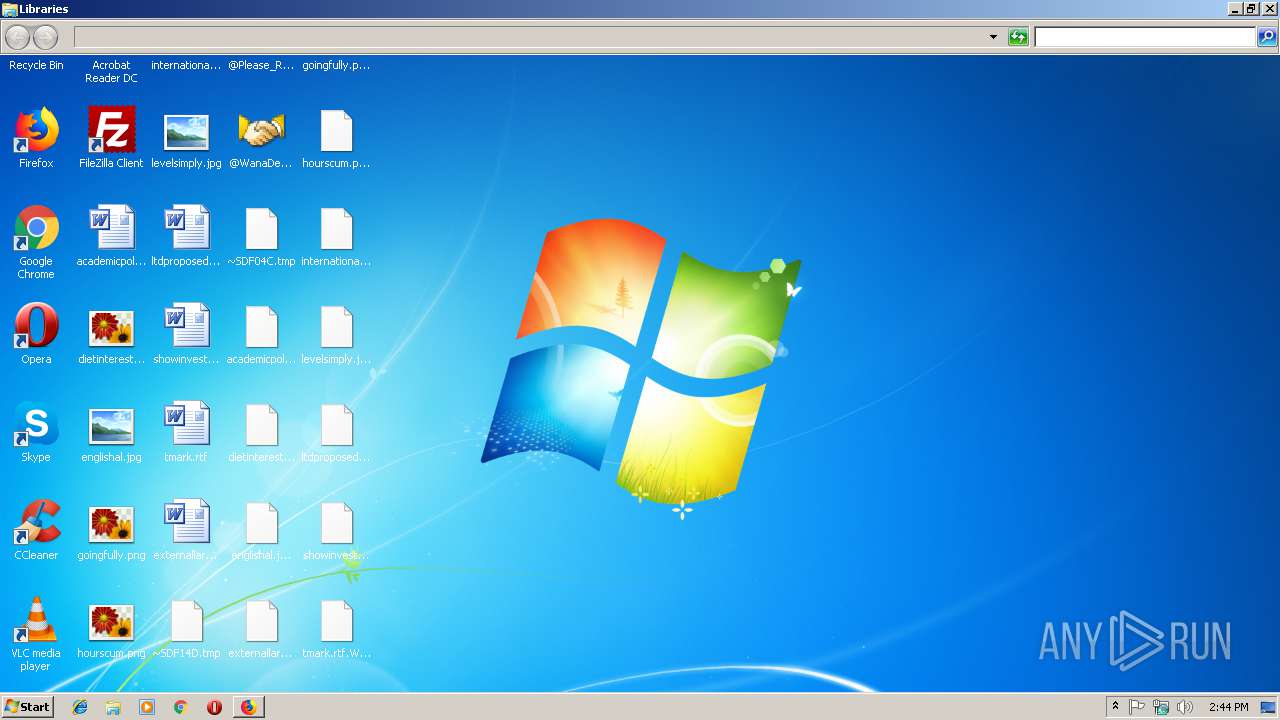Open the VLC media player shortcut
The image size is (1280, 720).
36,621
